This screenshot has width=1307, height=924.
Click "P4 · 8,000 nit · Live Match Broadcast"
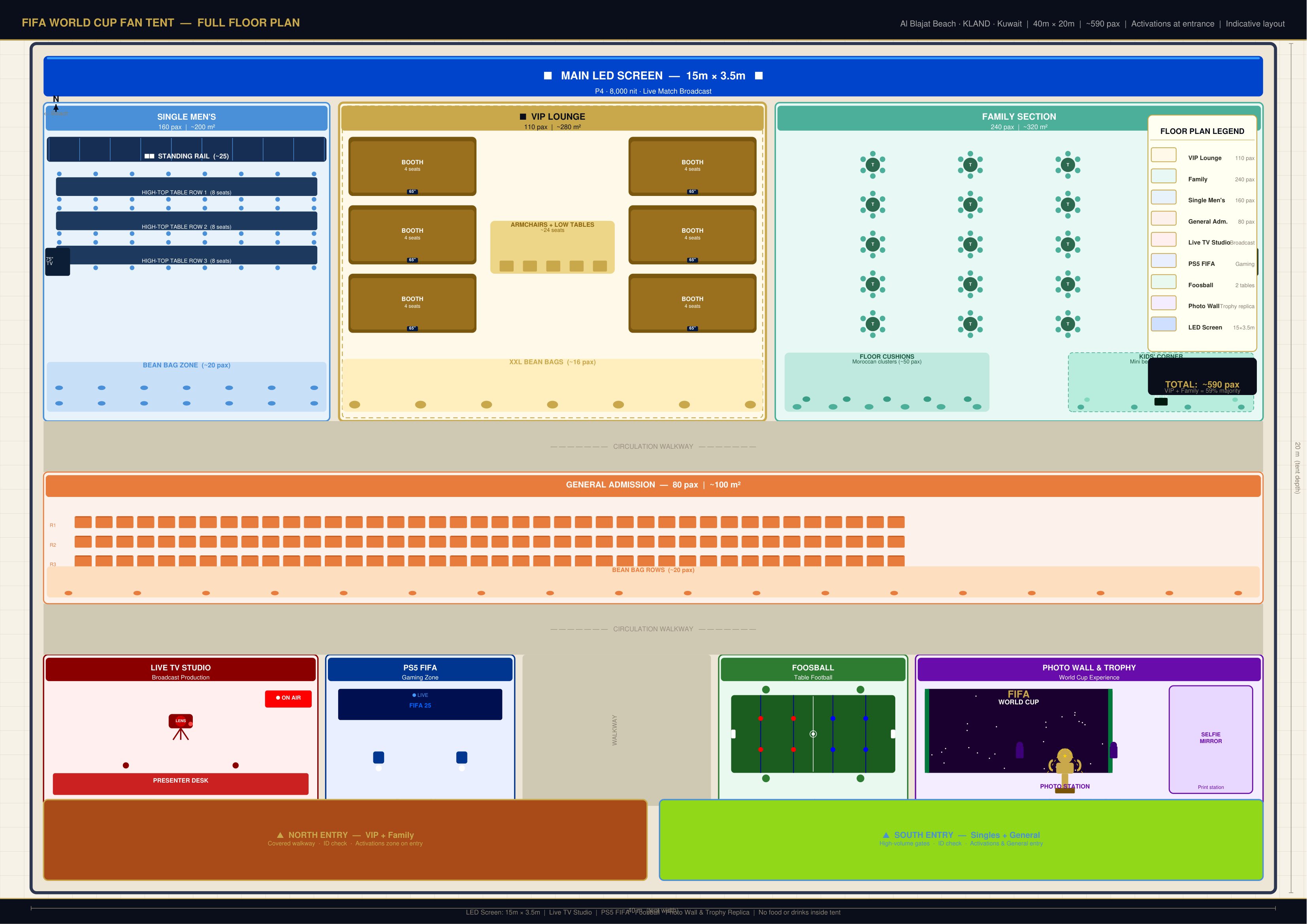pos(653,91)
